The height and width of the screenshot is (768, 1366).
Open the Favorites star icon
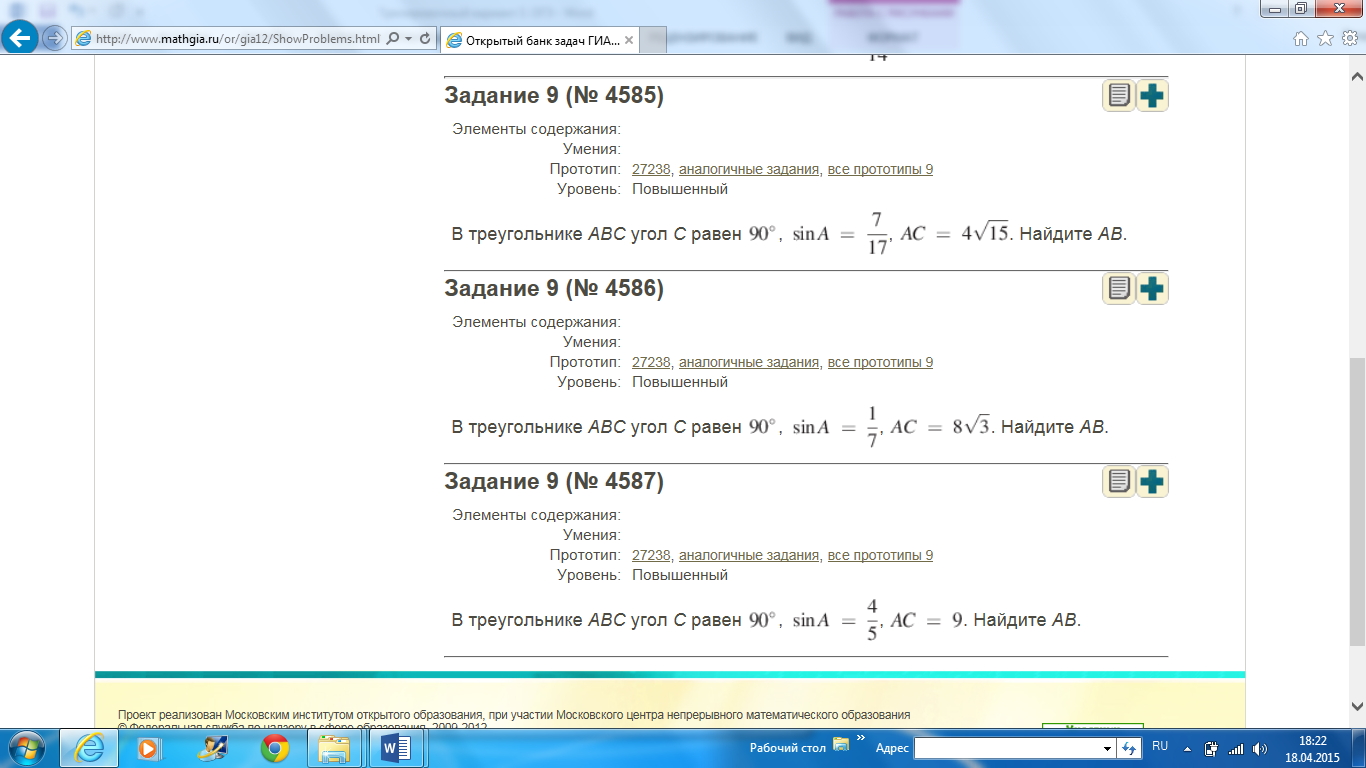coord(1325,39)
